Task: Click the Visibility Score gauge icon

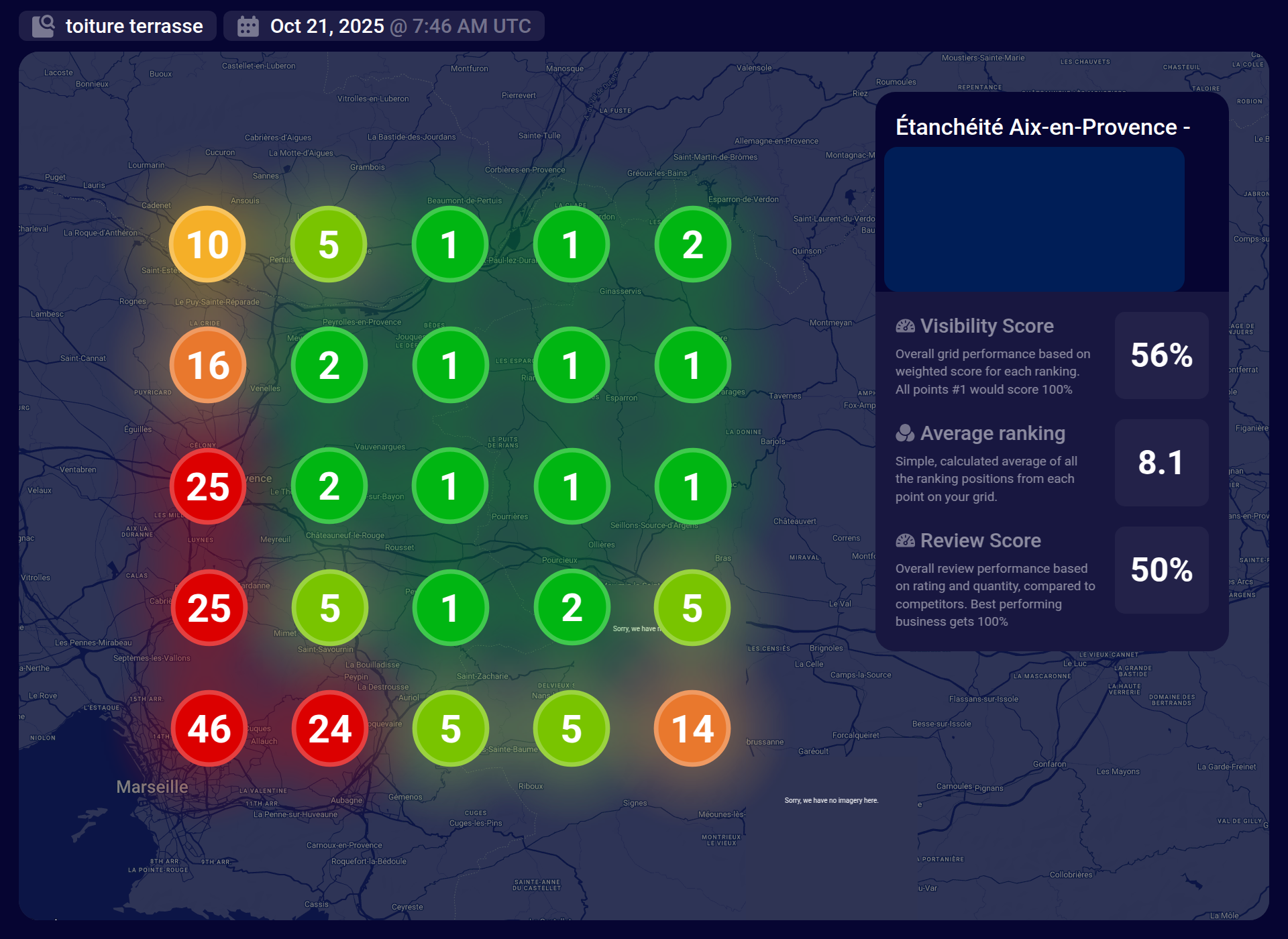Action: (x=905, y=327)
